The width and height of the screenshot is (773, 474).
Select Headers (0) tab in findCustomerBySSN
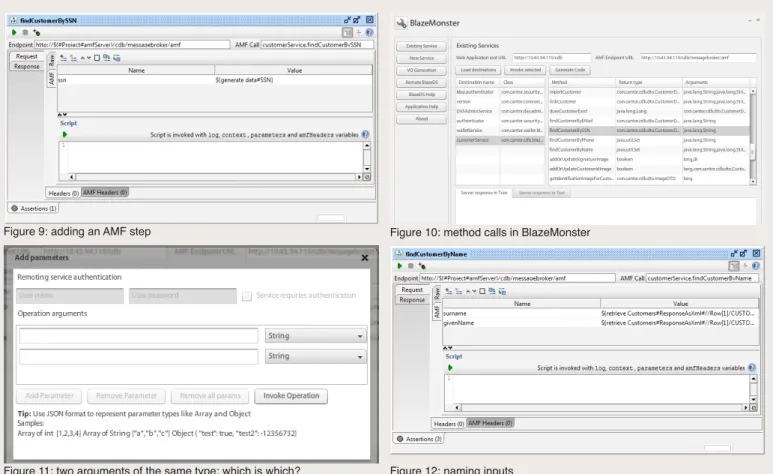tap(64, 193)
